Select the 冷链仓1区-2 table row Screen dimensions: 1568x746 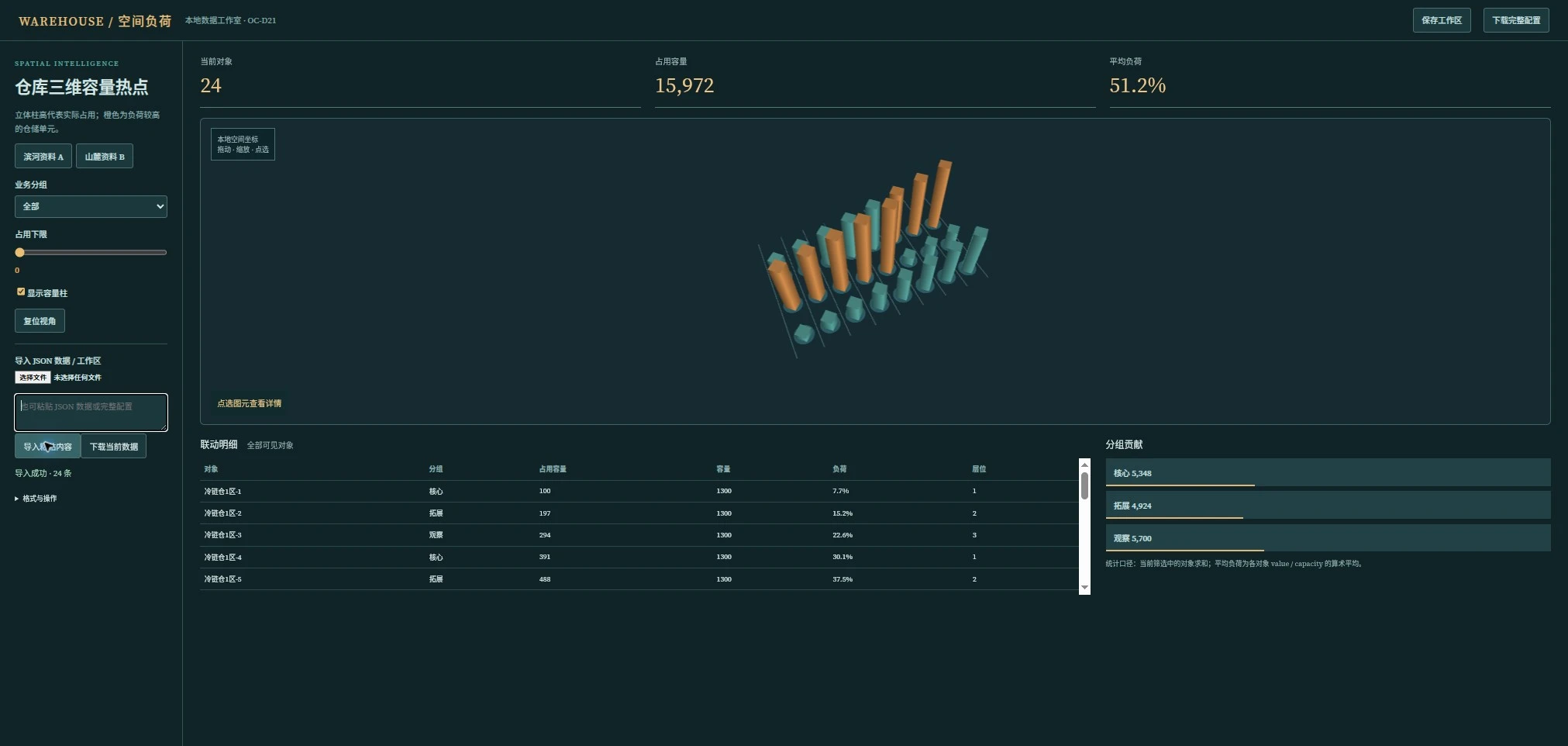tap(639, 513)
